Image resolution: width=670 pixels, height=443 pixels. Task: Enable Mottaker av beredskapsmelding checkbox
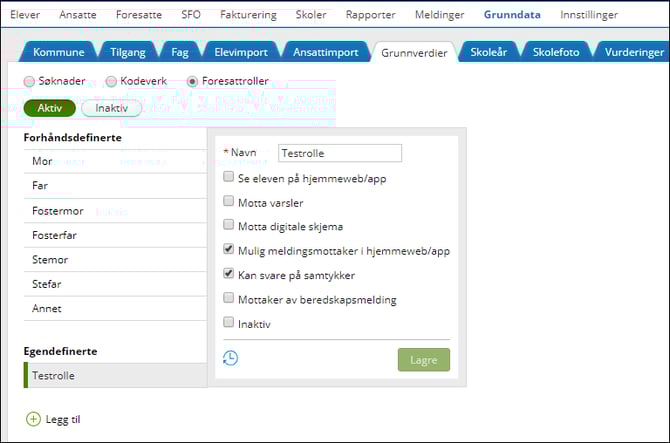[x=229, y=298]
